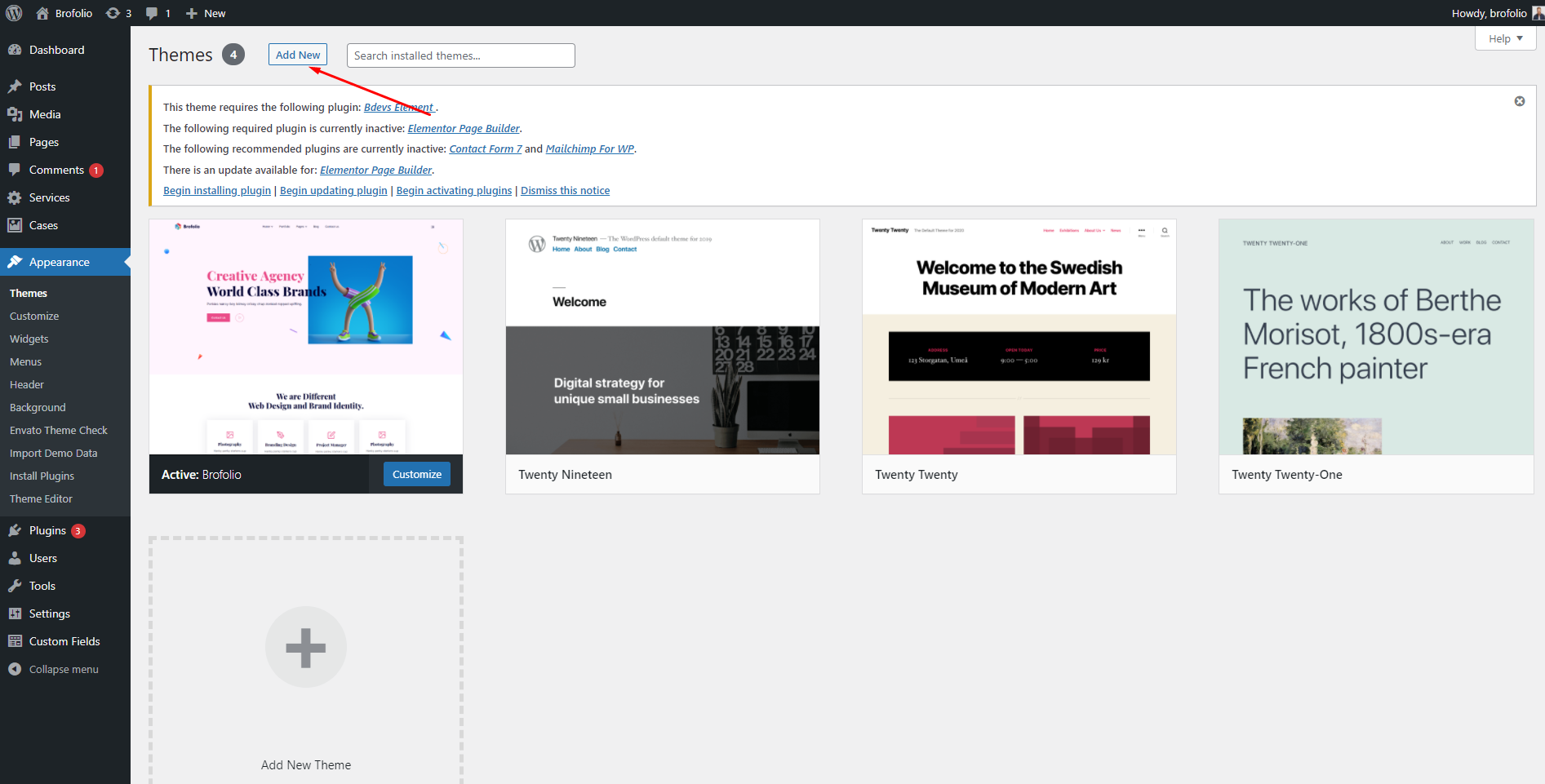Click Elementor Page Builder update available link
Screen dimensions: 1545x784
tap(376, 170)
